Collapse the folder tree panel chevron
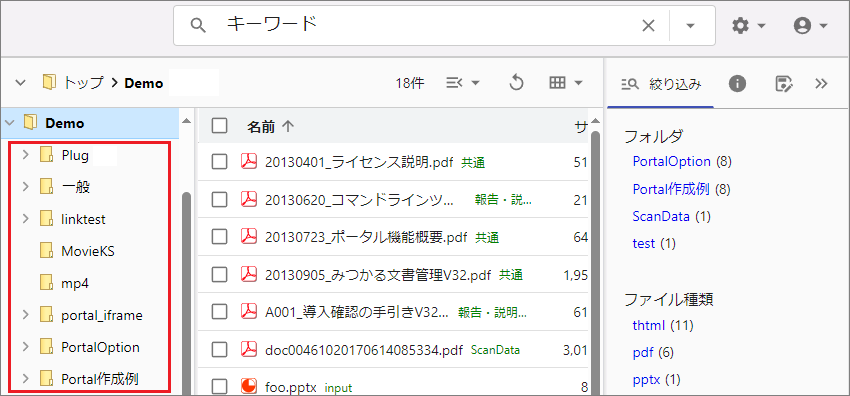Viewport: 850px width, 396px height. [x=20, y=83]
